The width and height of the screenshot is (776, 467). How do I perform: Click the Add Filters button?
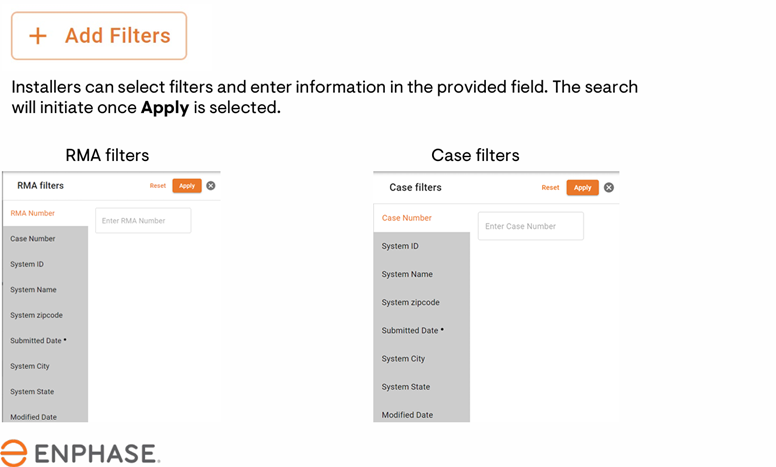tap(99, 36)
